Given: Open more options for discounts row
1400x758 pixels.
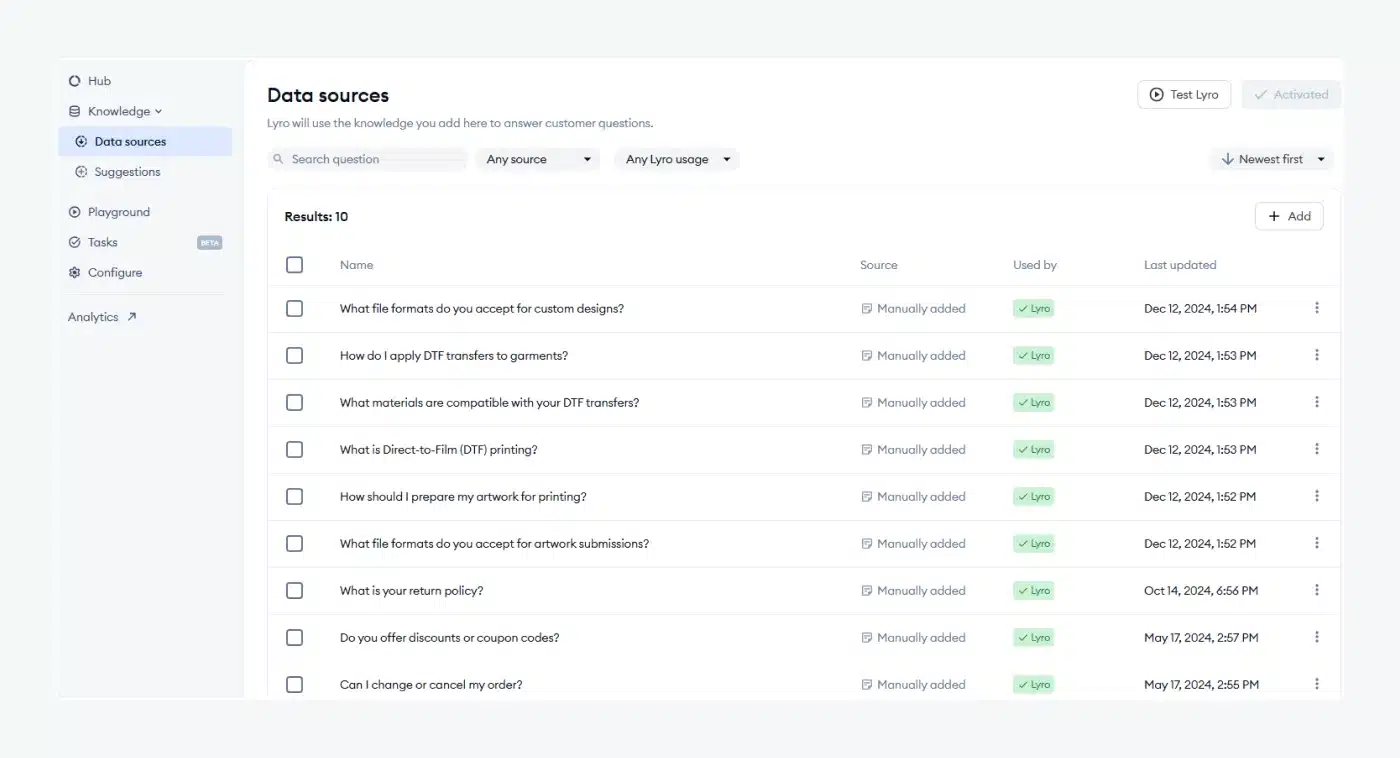Looking at the screenshot, I should click(1317, 637).
